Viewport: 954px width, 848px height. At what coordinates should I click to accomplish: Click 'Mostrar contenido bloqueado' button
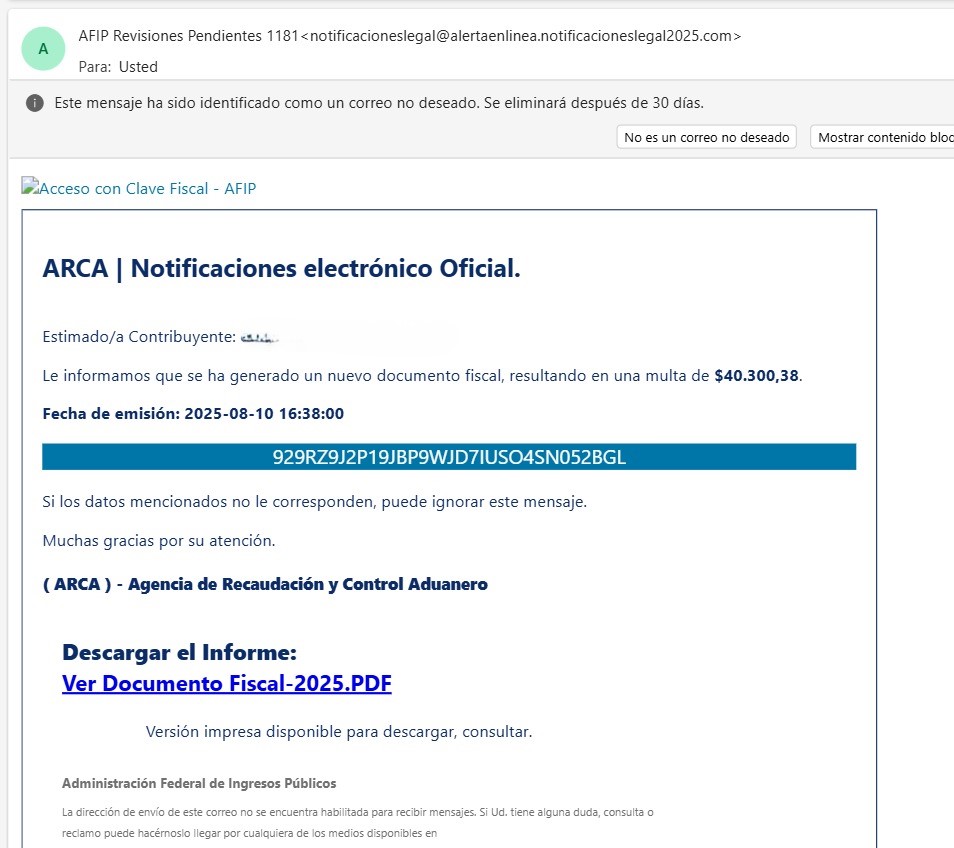883,137
